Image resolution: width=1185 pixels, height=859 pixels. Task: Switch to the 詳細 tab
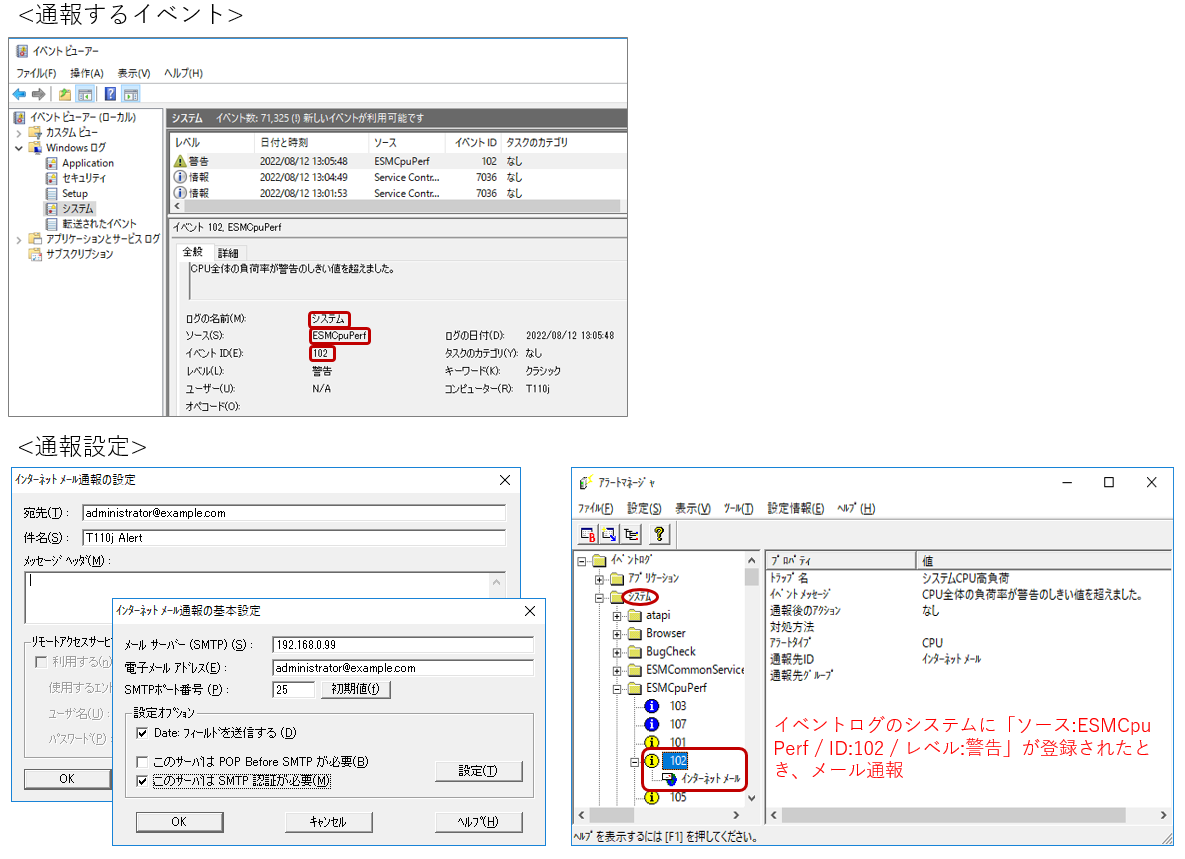coord(228,253)
